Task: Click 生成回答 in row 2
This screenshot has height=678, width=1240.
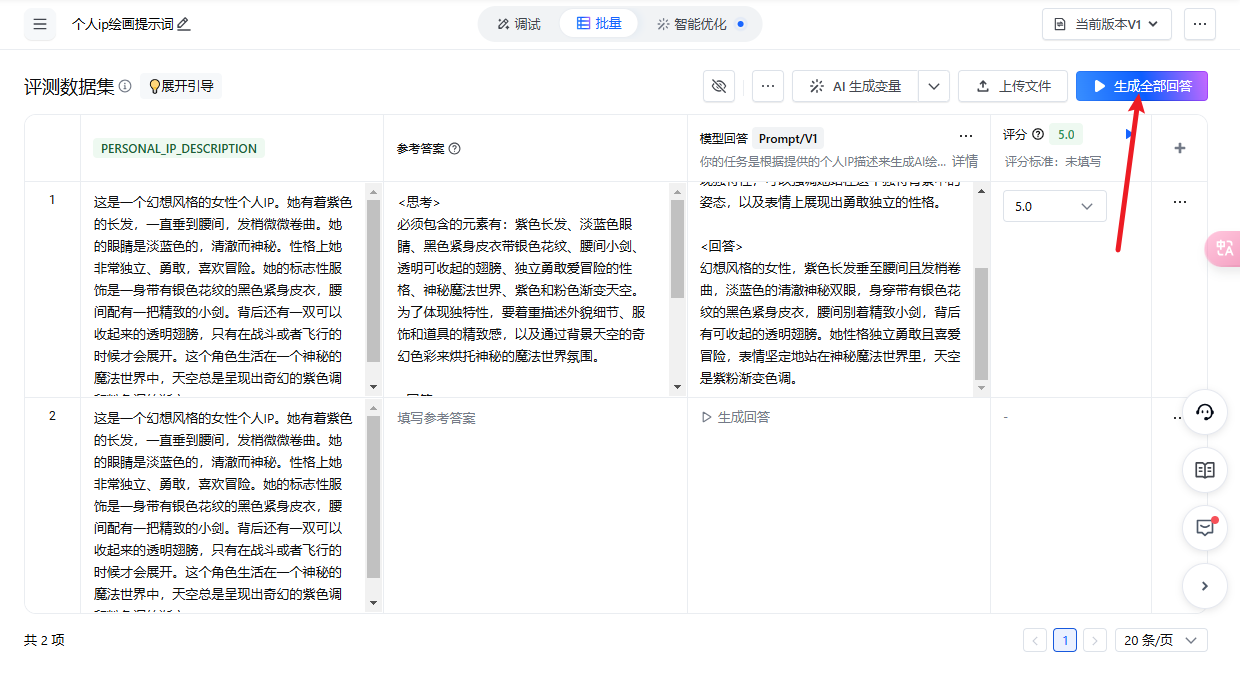Action: (x=736, y=417)
